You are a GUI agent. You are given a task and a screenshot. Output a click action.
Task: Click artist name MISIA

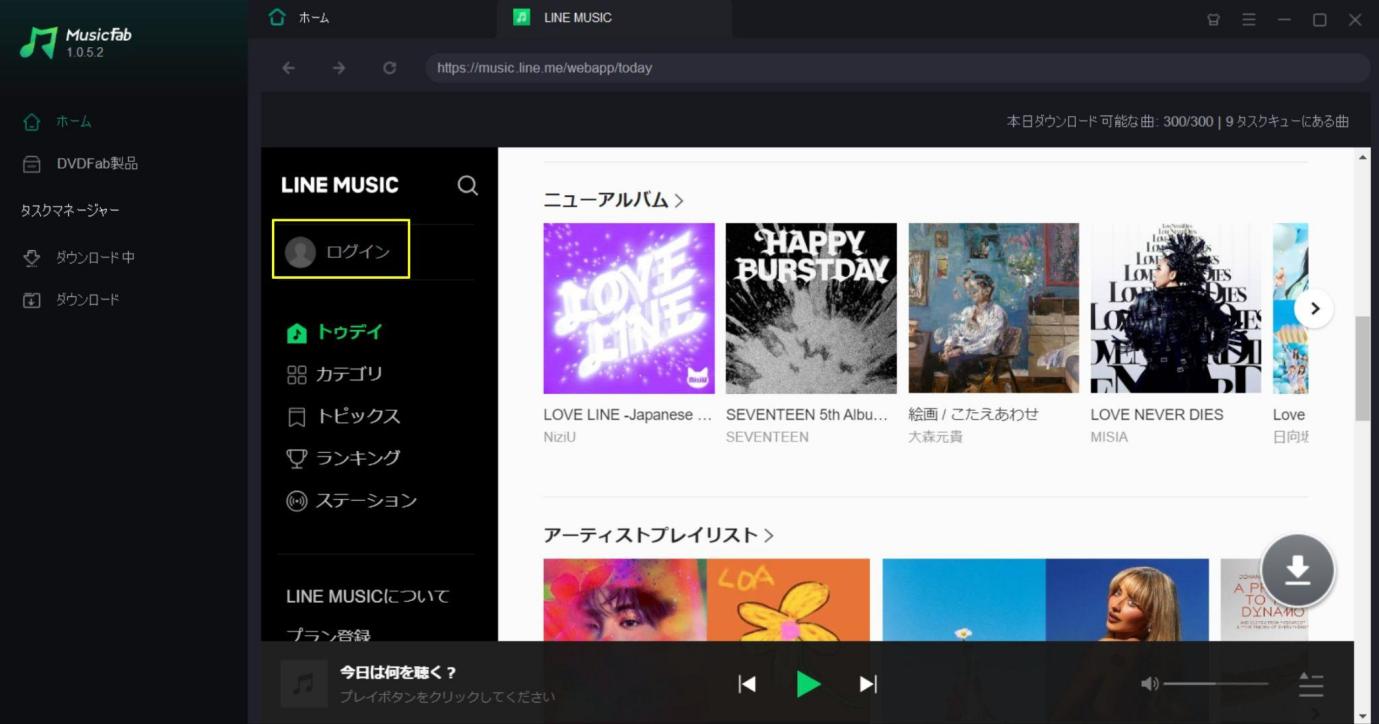(x=1109, y=437)
